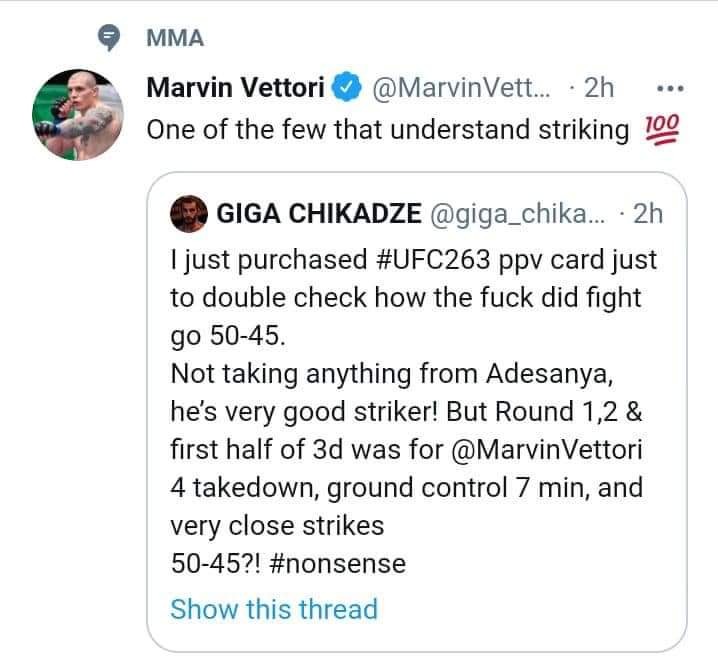718x669 pixels.
Task: Click the 100 points emoji
Action: click(x=662, y=130)
